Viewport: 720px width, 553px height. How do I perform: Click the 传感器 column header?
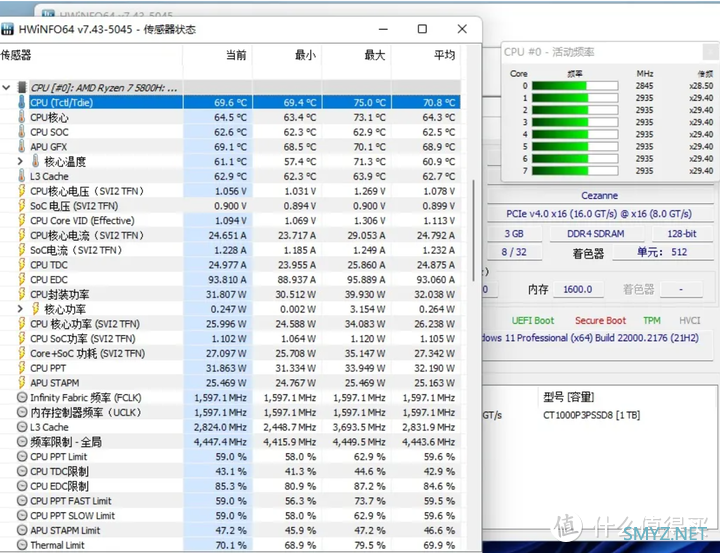16,56
